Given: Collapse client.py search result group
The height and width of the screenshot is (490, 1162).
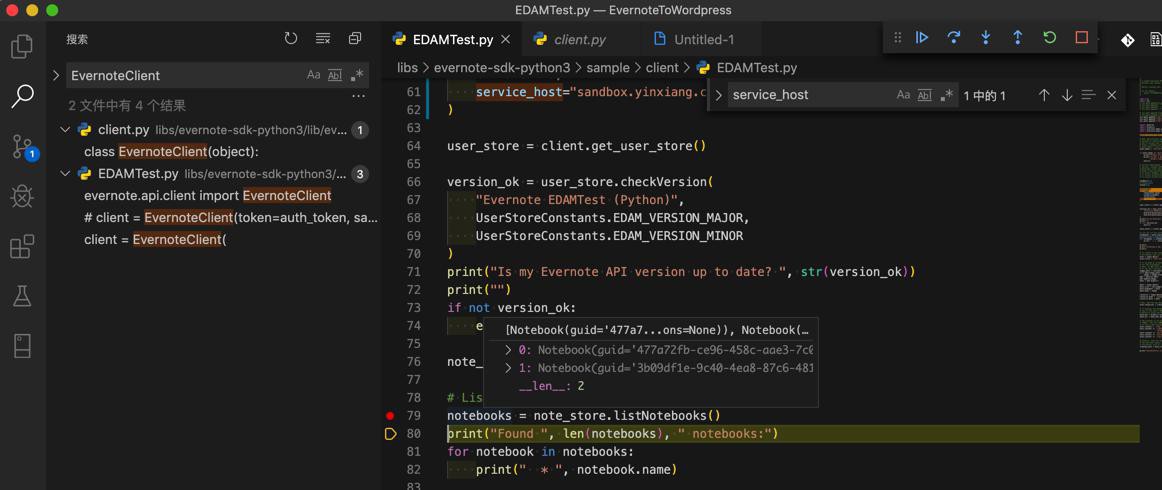Looking at the screenshot, I should coord(65,130).
